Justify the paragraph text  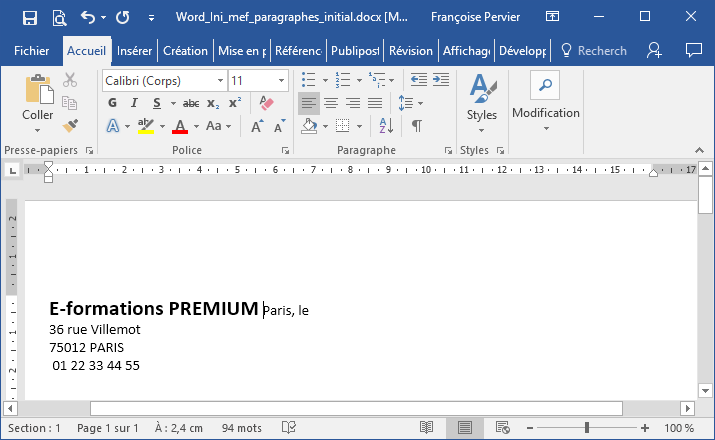pos(375,103)
